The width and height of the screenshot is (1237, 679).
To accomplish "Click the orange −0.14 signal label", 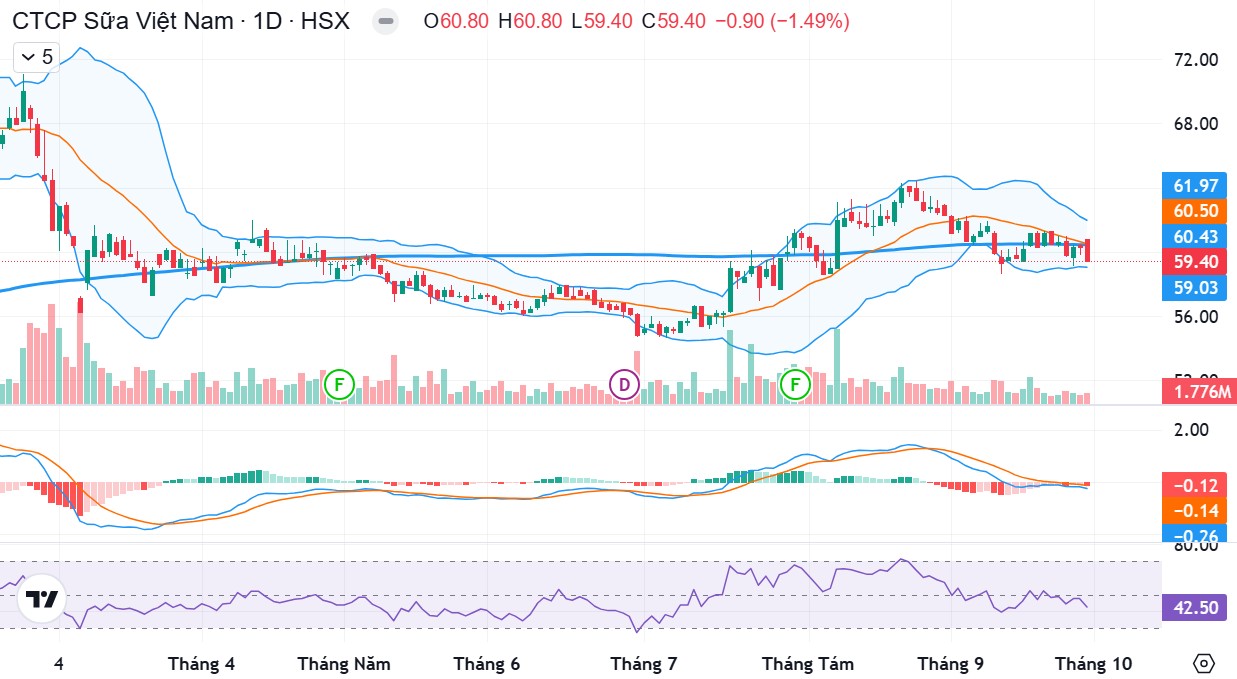I will (x=1195, y=510).
